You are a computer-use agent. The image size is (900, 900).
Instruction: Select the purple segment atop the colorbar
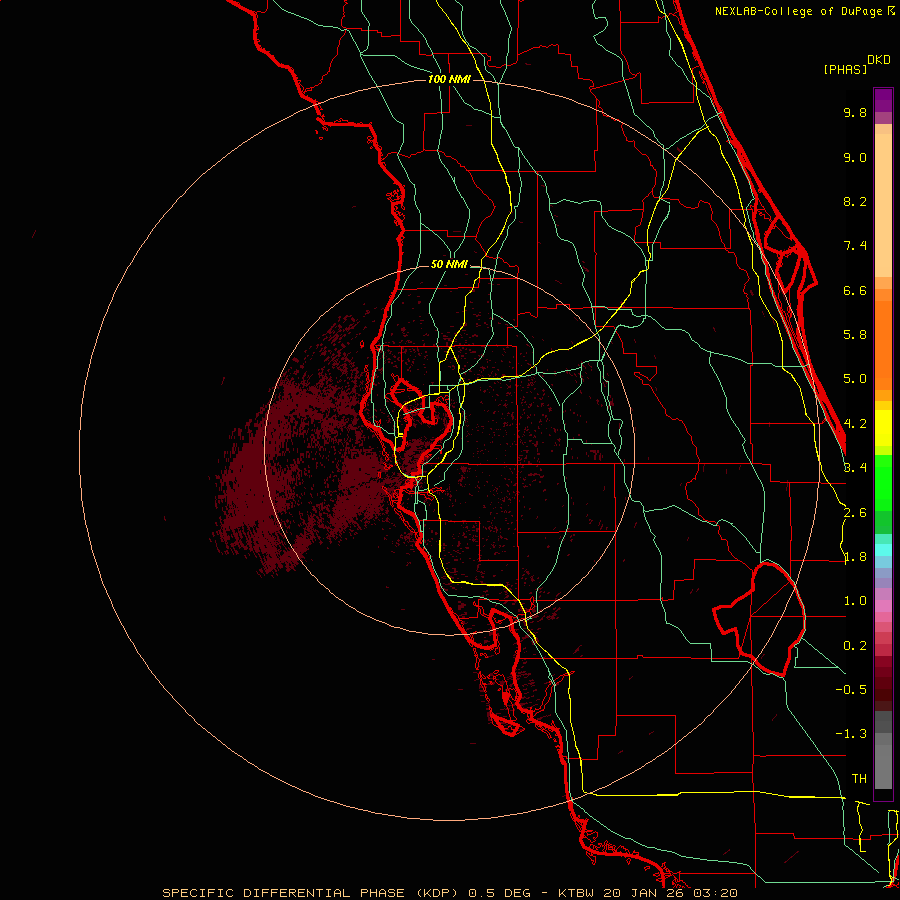883,100
